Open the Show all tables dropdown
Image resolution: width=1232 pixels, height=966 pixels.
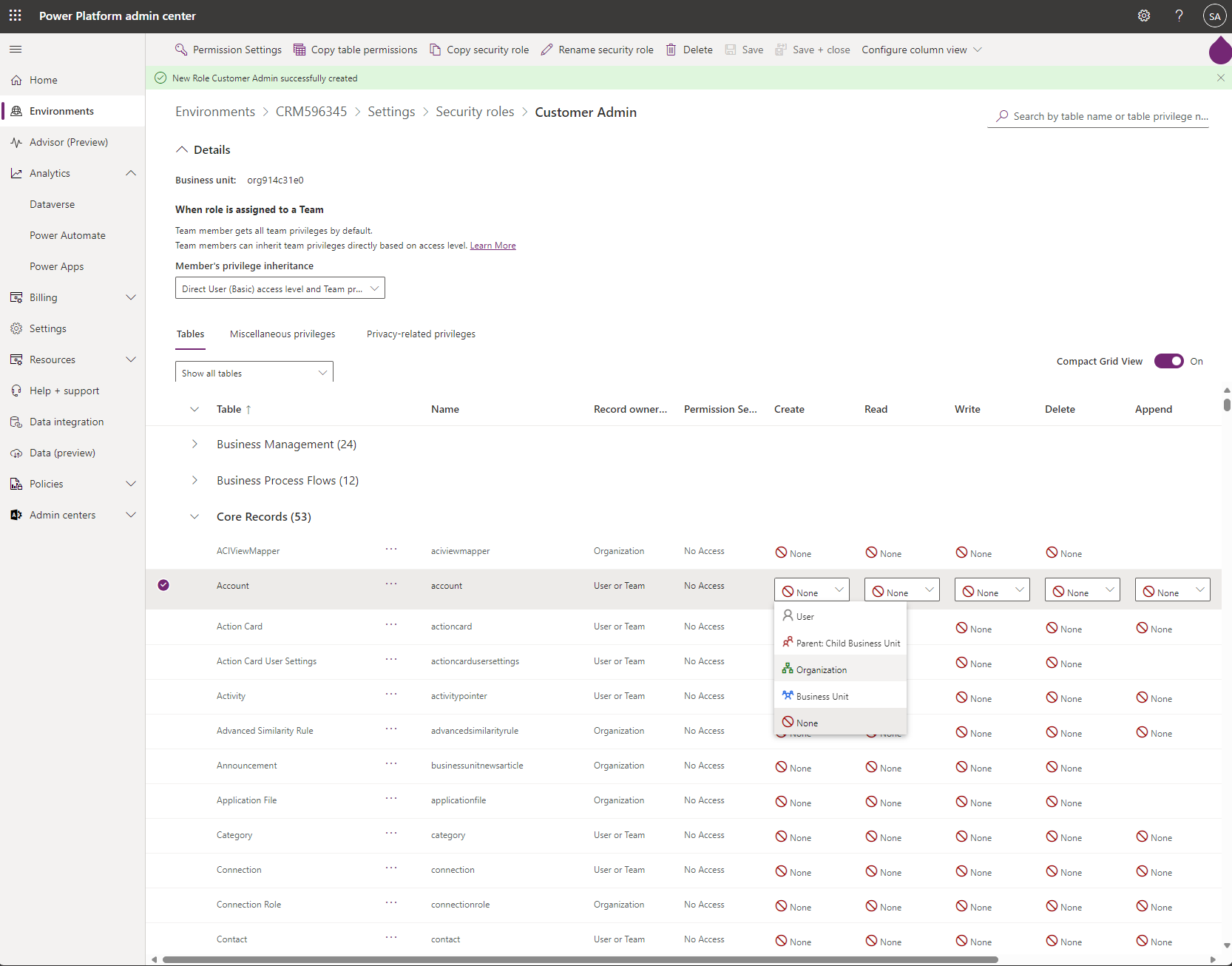(x=254, y=372)
